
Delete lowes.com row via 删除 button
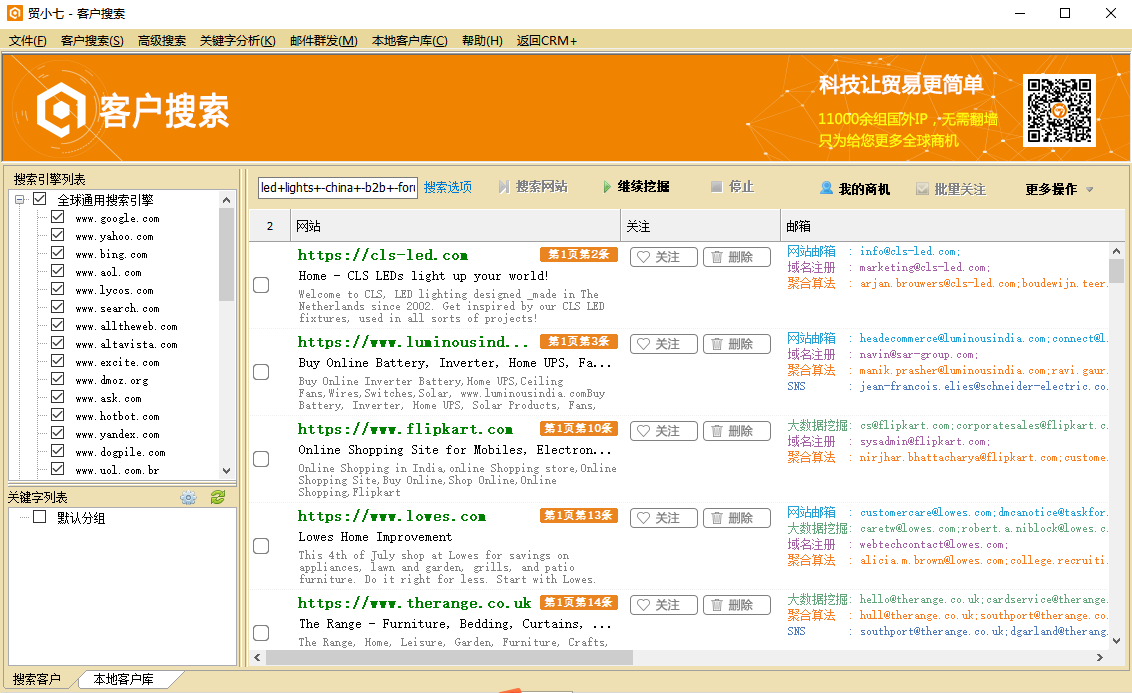point(736,518)
